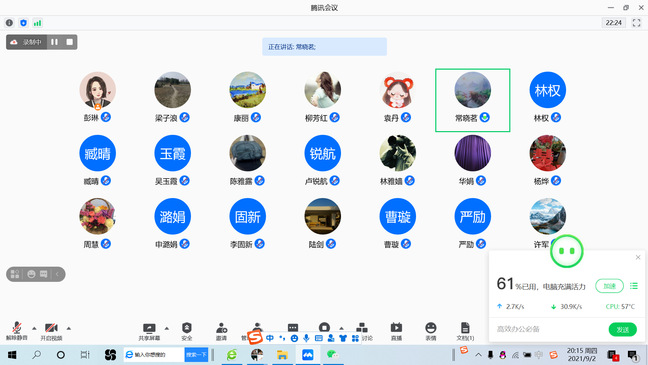Close the 360 acceleration popup
The image size is (648, 365).
click(x=638, y=257)
